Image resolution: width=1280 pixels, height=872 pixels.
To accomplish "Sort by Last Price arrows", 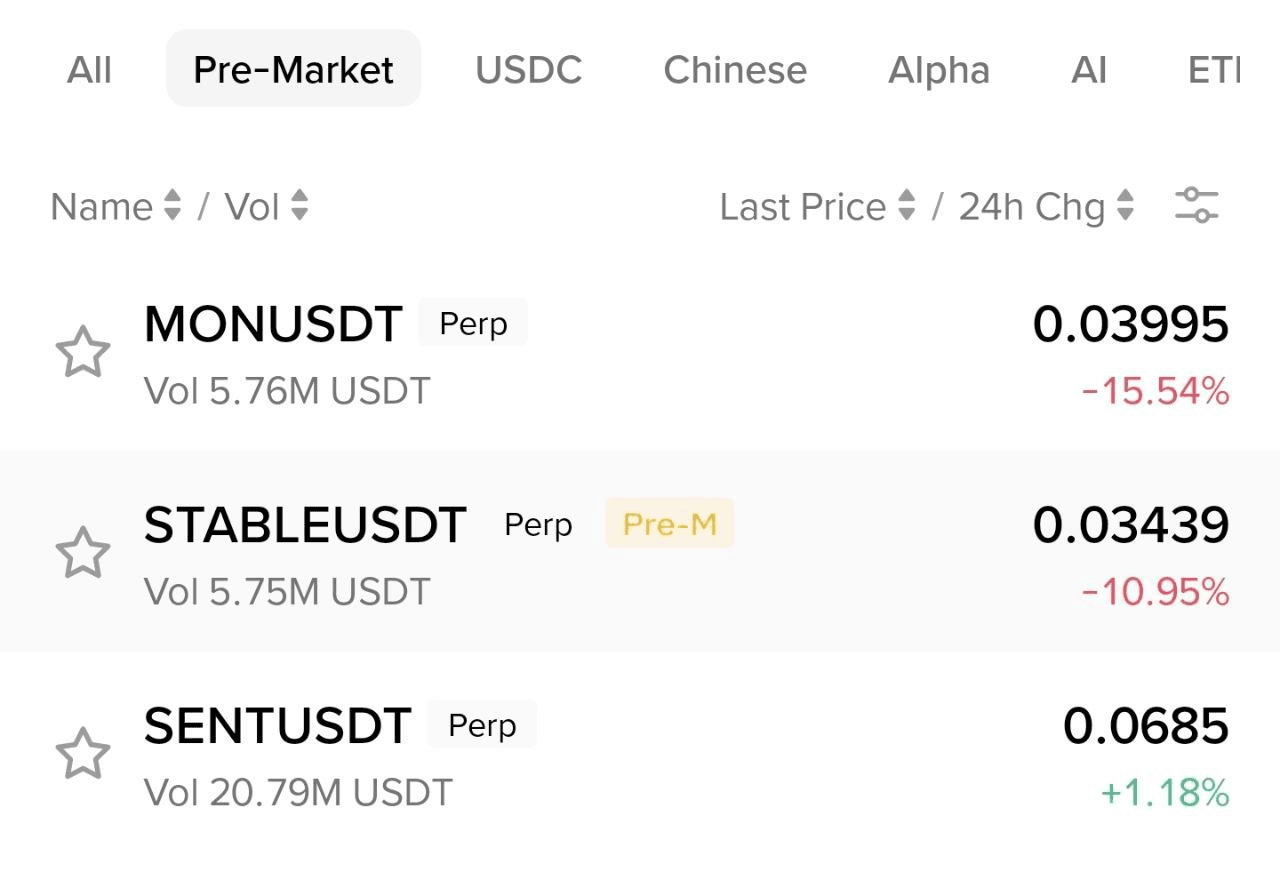I will 907,206.
